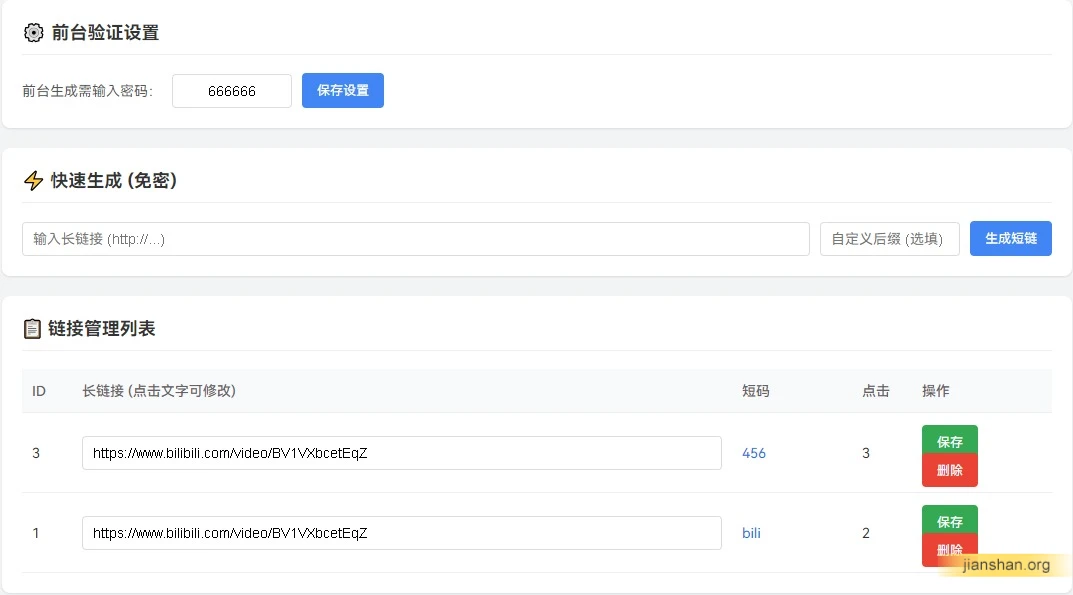Click the 点击 column header
Image resolution: width=1073 pixels, height=595 pixels.
(x=875, y=391)
